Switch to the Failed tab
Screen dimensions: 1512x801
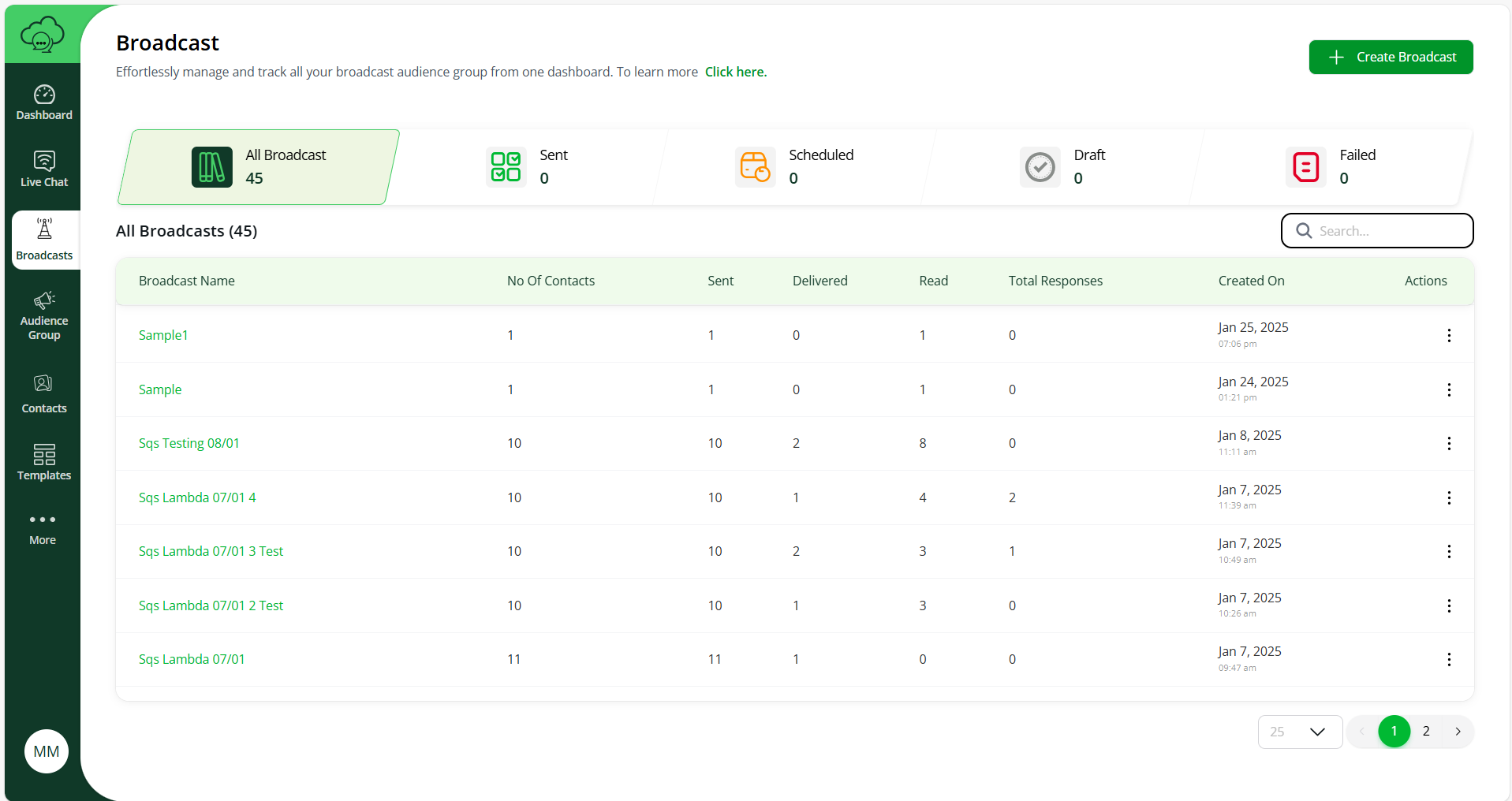(1331, 167)
